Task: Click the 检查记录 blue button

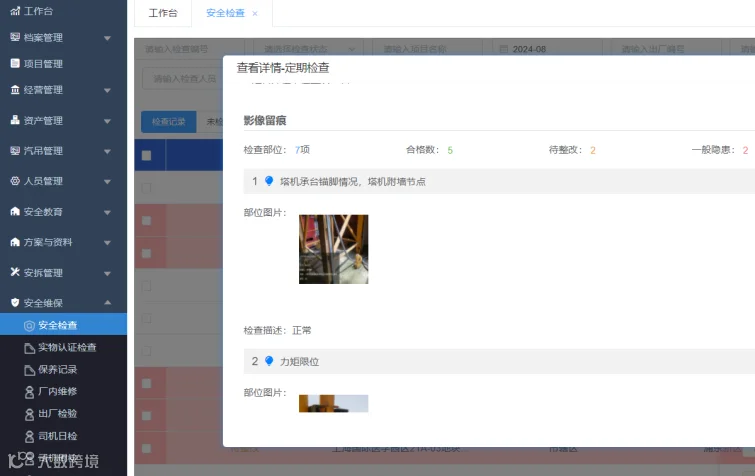Action: [x=169, y=122]
